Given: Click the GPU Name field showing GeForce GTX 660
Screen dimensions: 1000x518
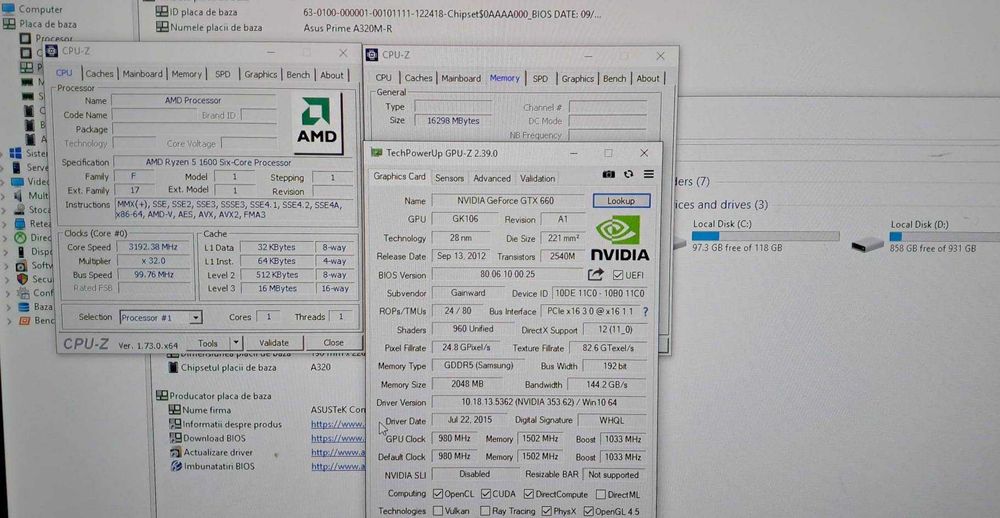Looking at the screenshot, I should [x=506, y=200].
